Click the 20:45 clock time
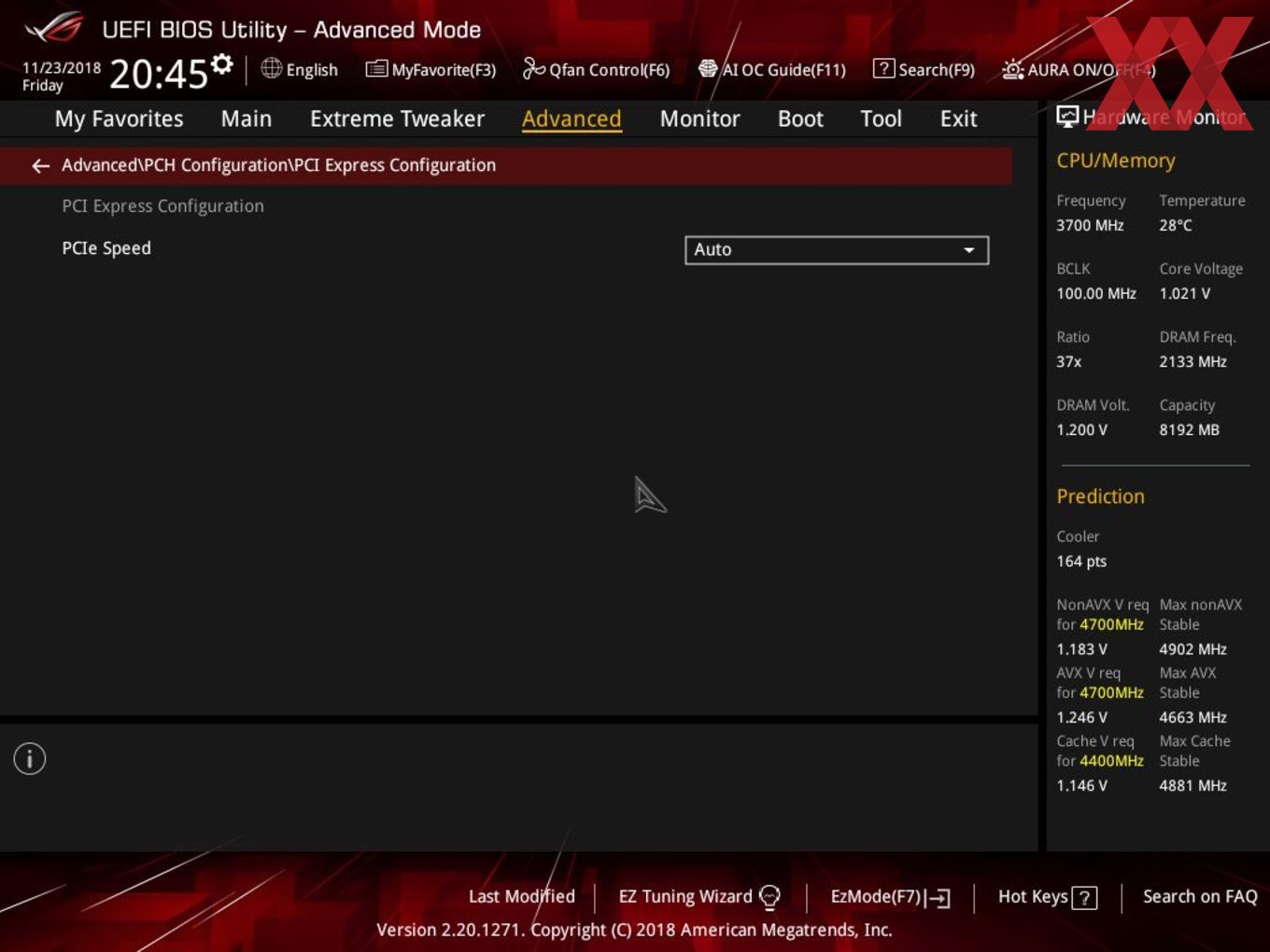The image size is (1270, 952). (159, 73)
